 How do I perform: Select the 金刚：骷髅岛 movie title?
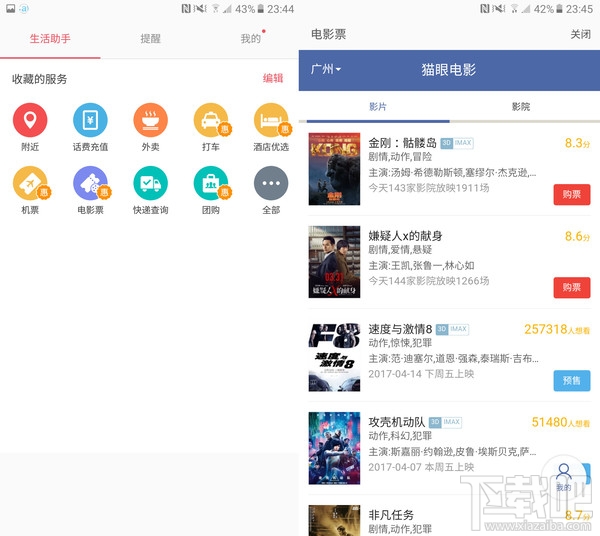pos(402,143)
